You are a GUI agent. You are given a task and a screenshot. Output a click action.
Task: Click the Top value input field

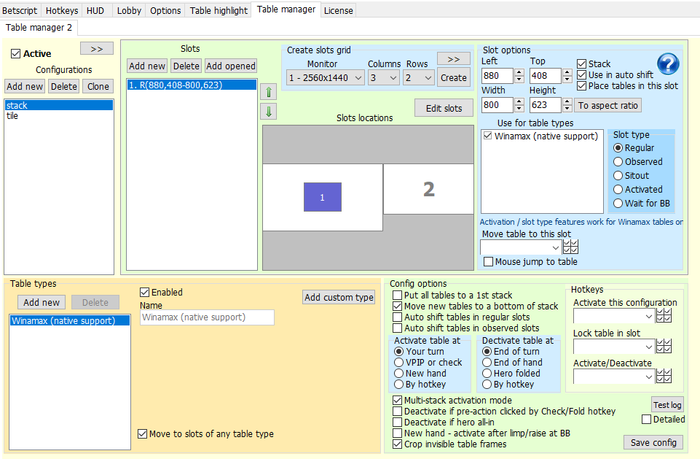(545, 75)
